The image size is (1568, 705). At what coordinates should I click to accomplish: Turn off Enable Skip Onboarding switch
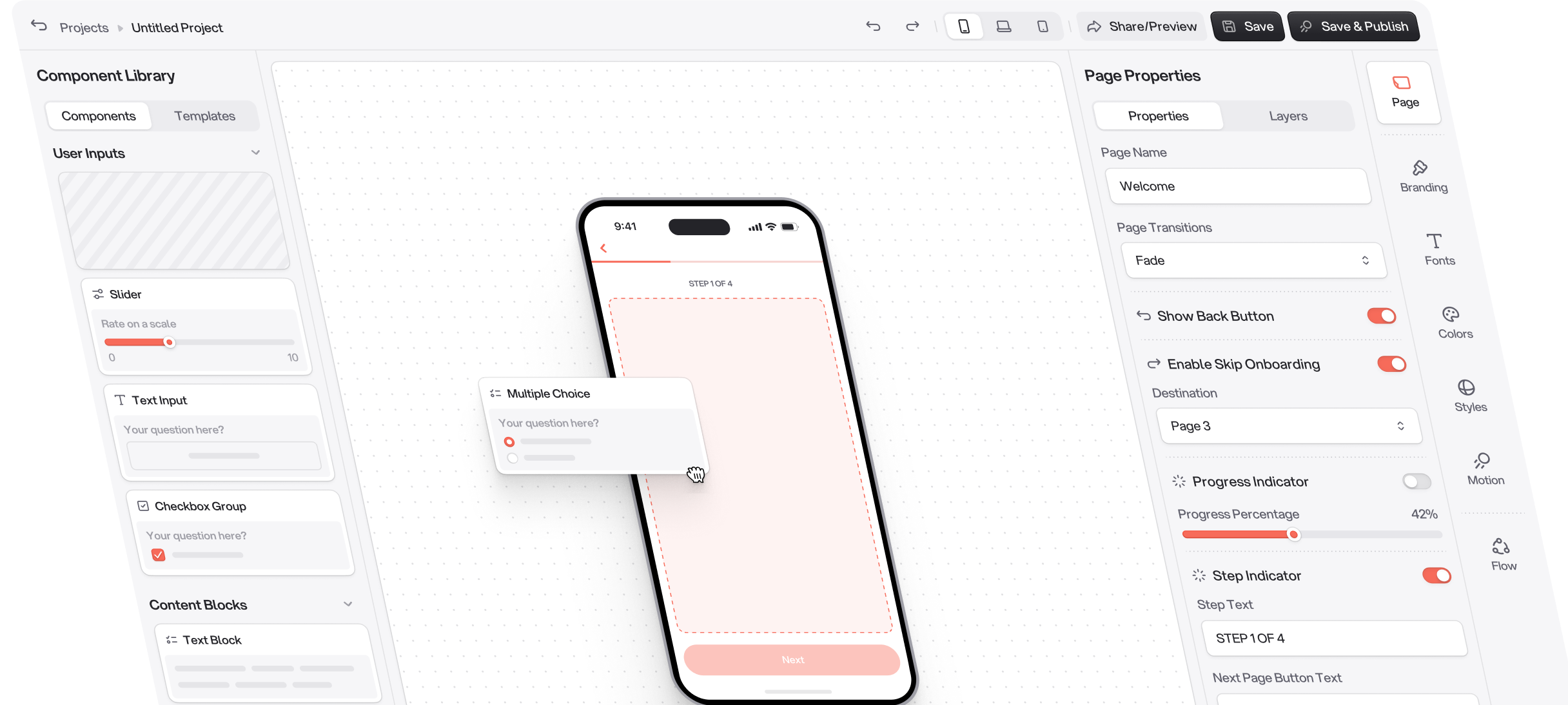(x=1391, y=364)
